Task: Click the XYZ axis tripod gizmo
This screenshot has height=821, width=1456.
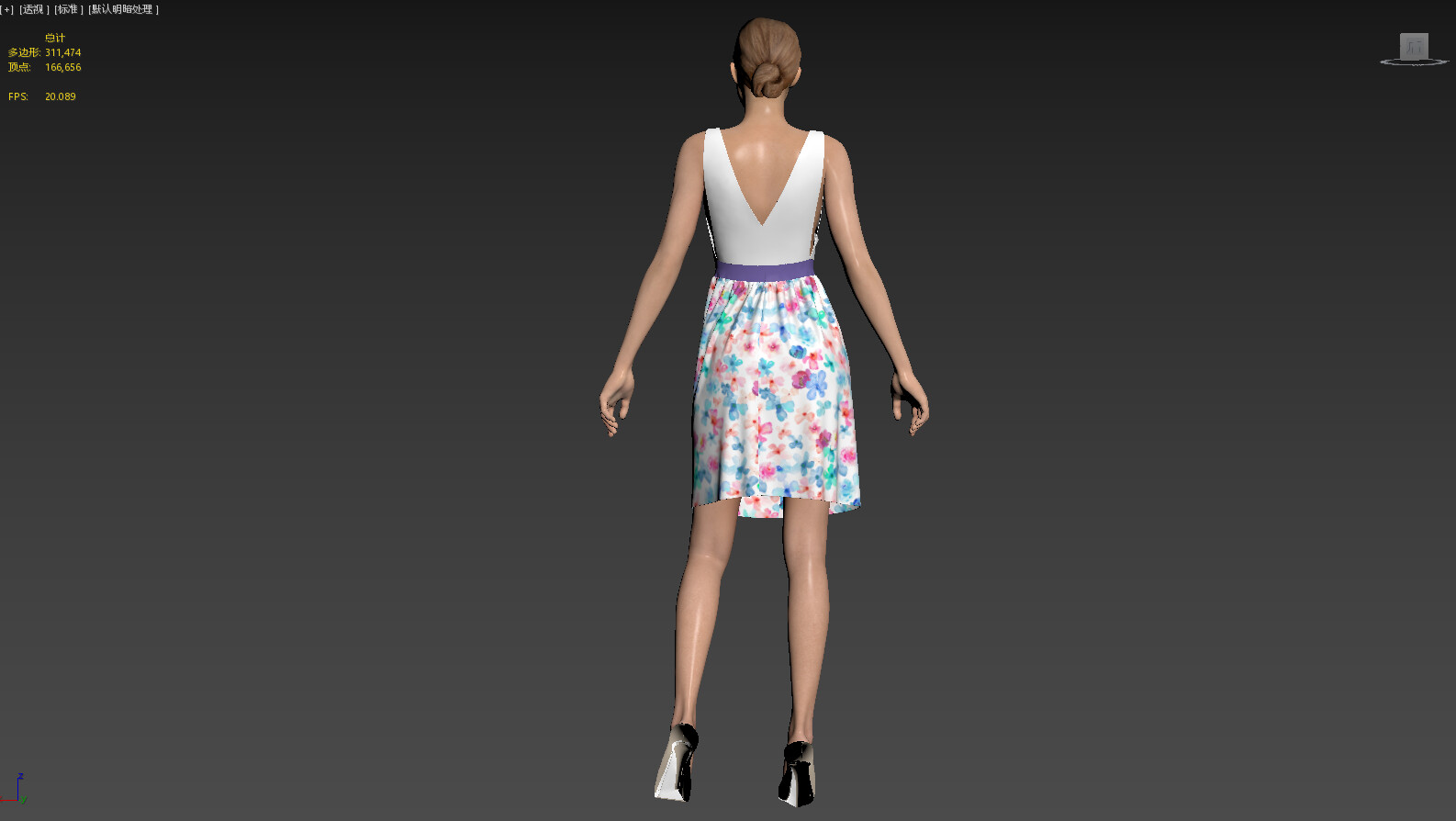Action: [x=16, y=790]
